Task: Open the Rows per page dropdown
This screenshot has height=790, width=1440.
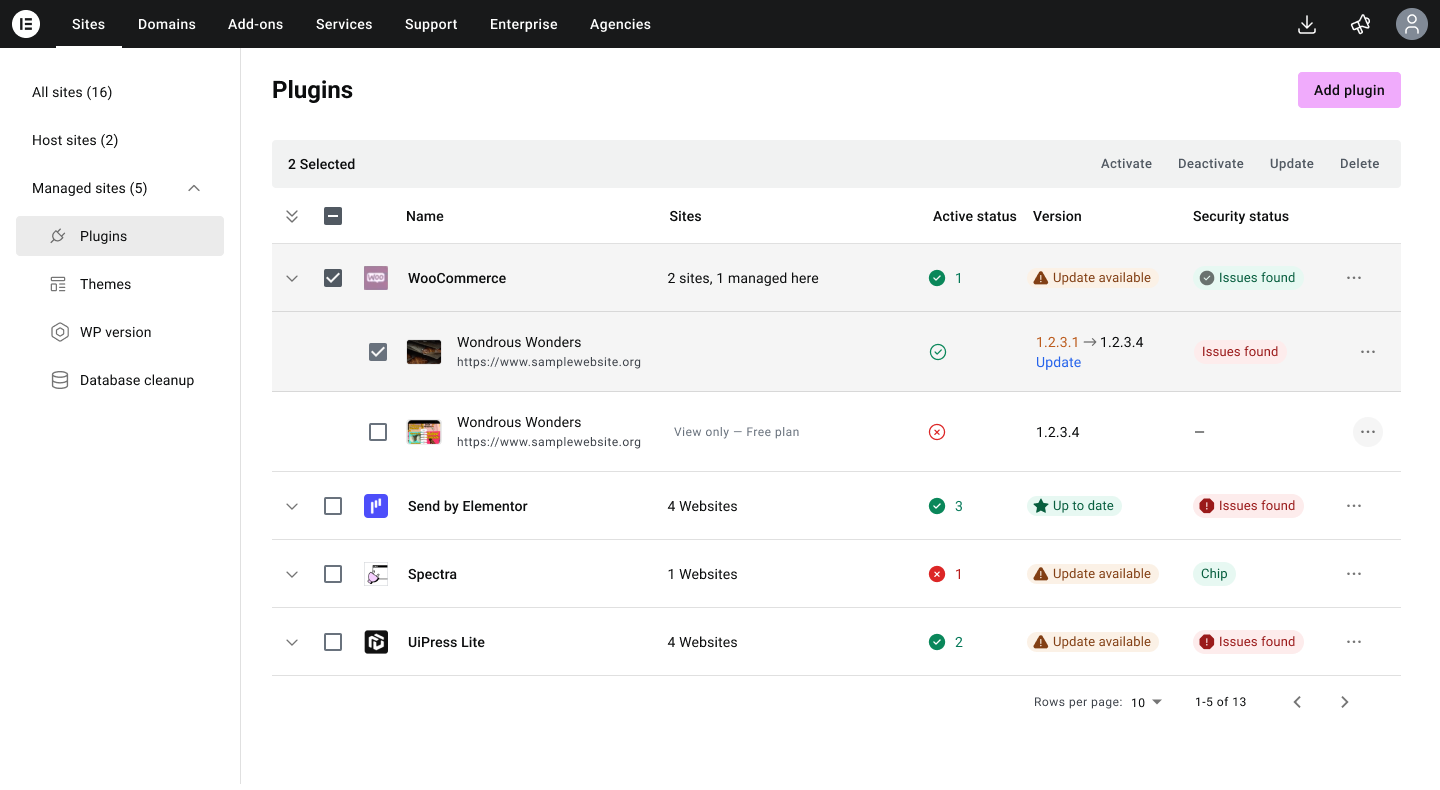Action: click(1146, 702)
